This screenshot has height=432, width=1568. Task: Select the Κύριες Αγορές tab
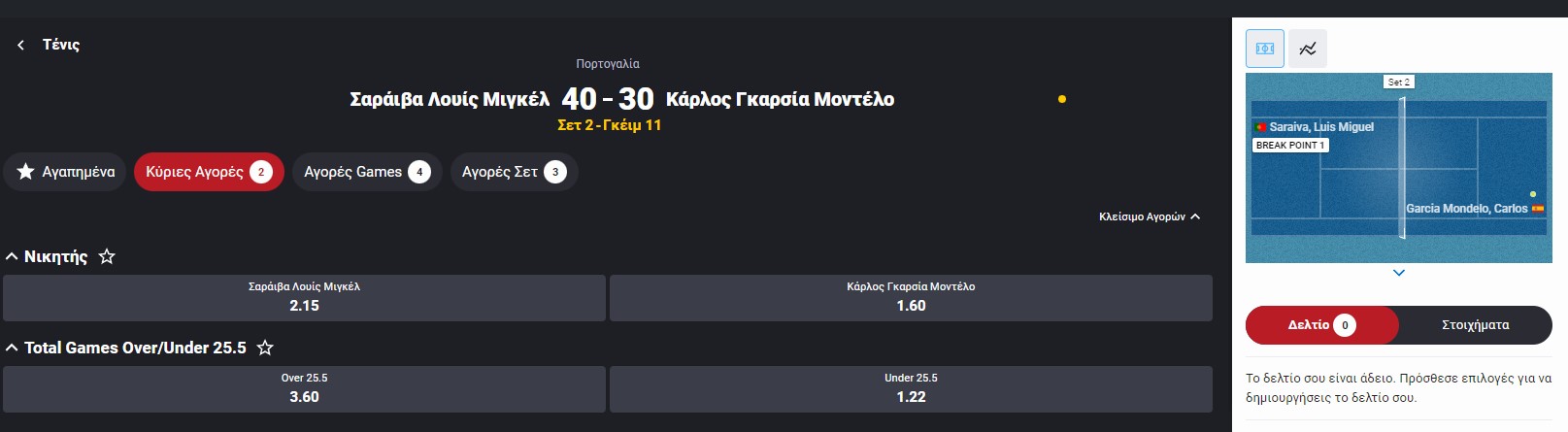(x=209, y=172)
